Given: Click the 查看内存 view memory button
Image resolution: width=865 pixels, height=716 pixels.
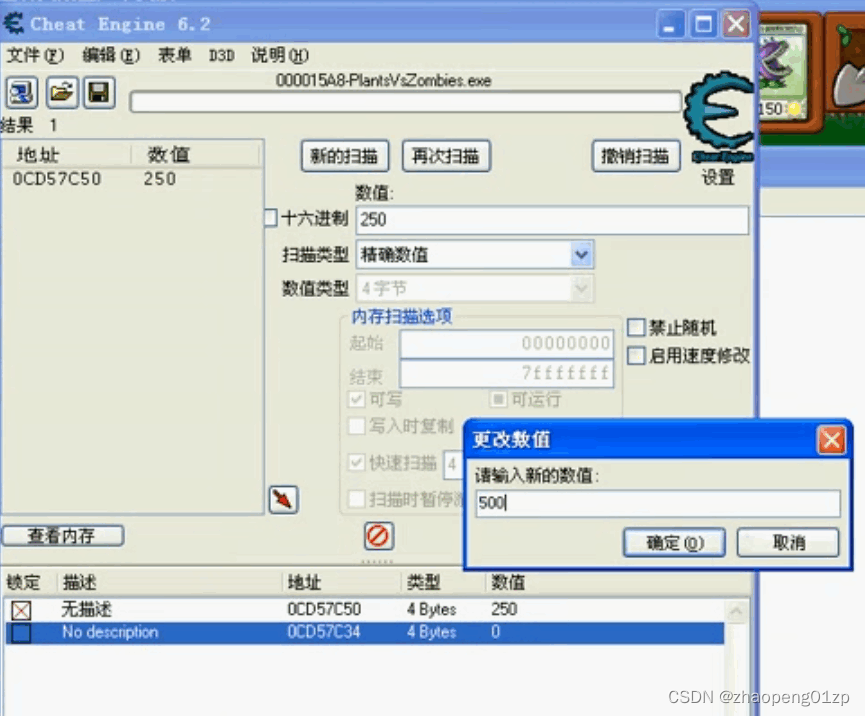Looking at the screenshot, I should click(62, 535).
